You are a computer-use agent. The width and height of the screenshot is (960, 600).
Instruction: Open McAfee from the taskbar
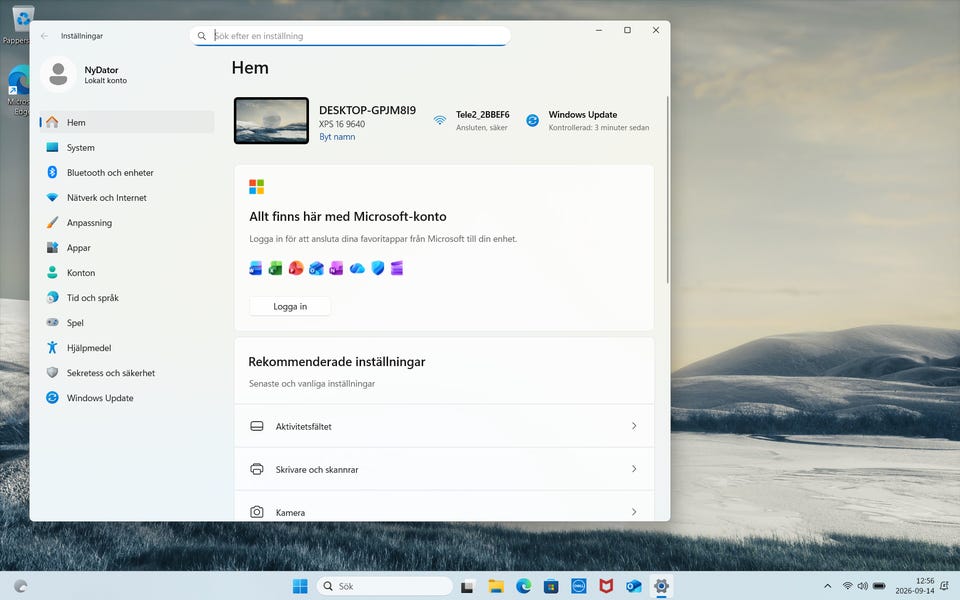[x=606, y=587]
